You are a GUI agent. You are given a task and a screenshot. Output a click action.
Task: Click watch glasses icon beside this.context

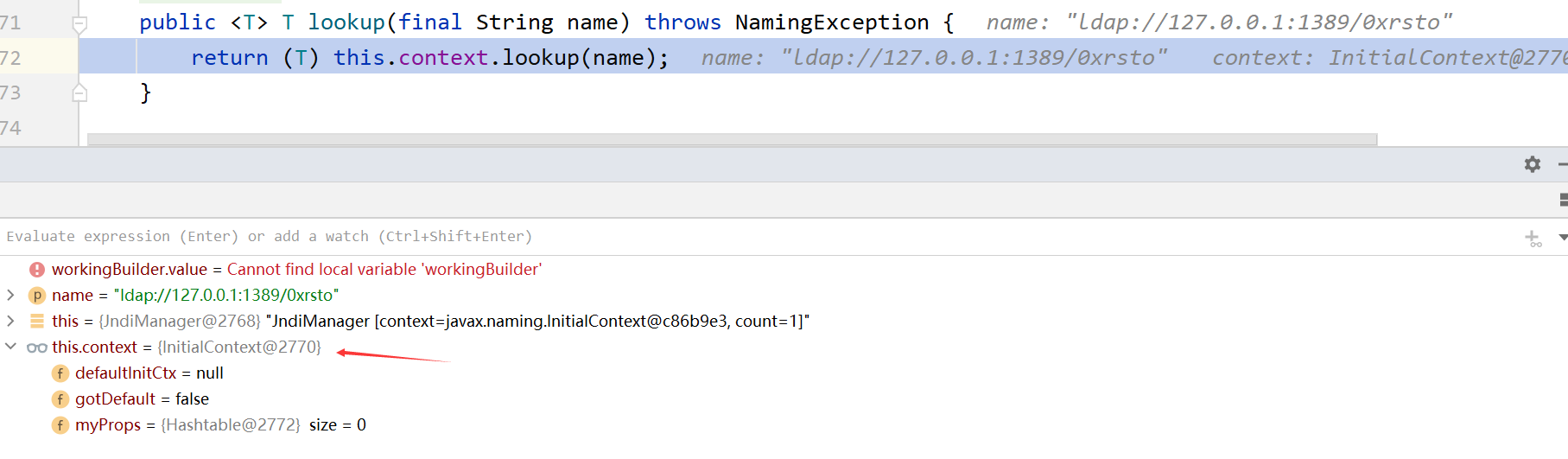pos(37,347)
